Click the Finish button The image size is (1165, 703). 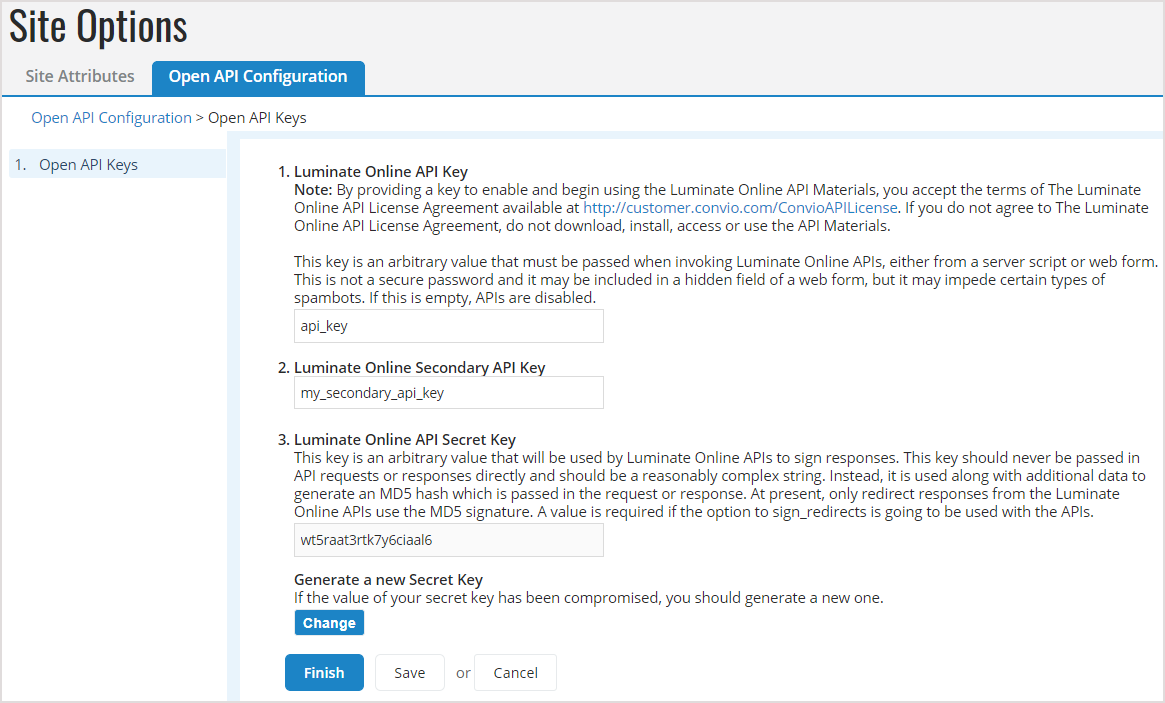click(x=324, y=673)
